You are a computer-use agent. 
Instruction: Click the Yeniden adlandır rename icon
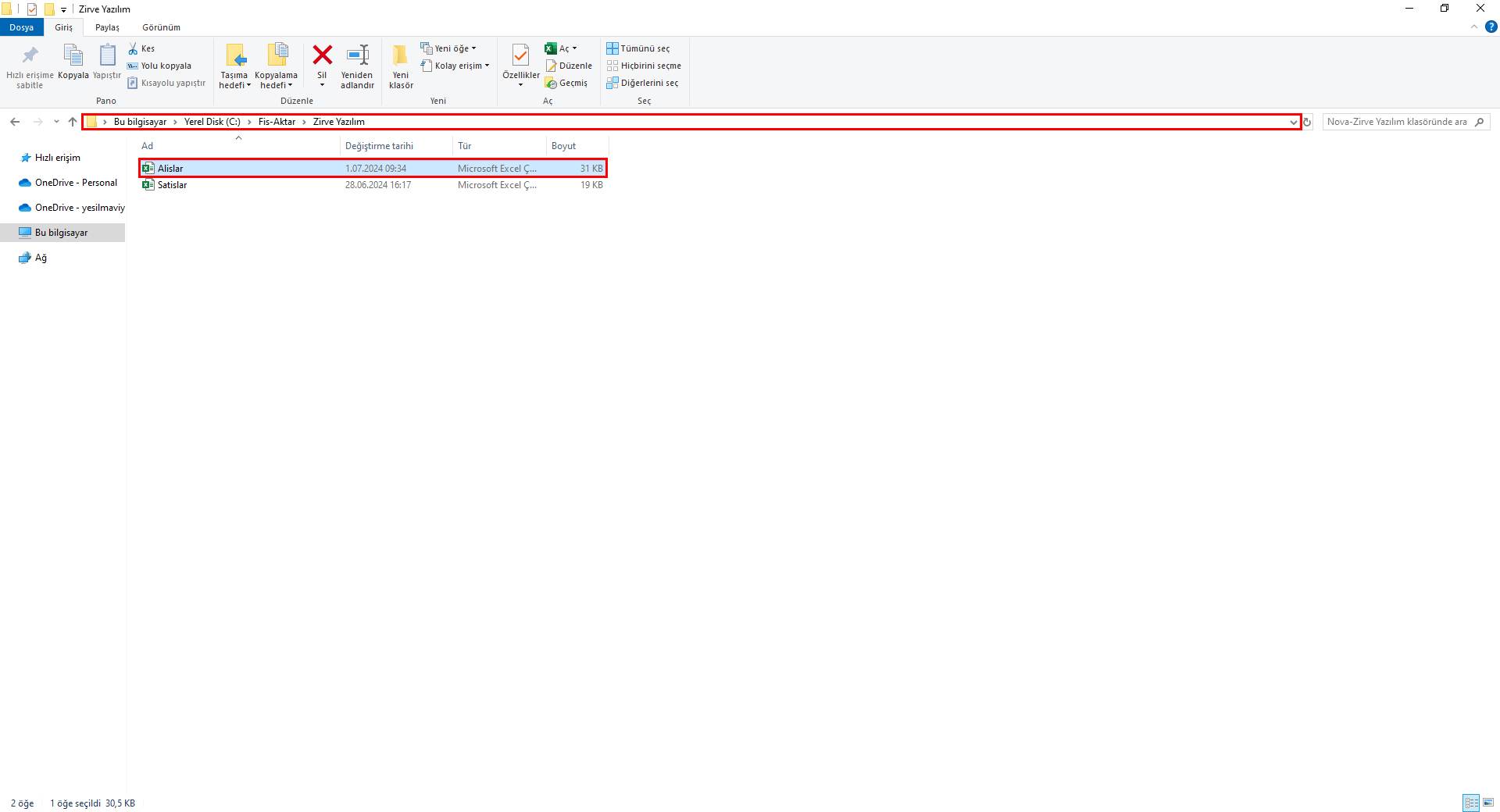pos(357,55)
